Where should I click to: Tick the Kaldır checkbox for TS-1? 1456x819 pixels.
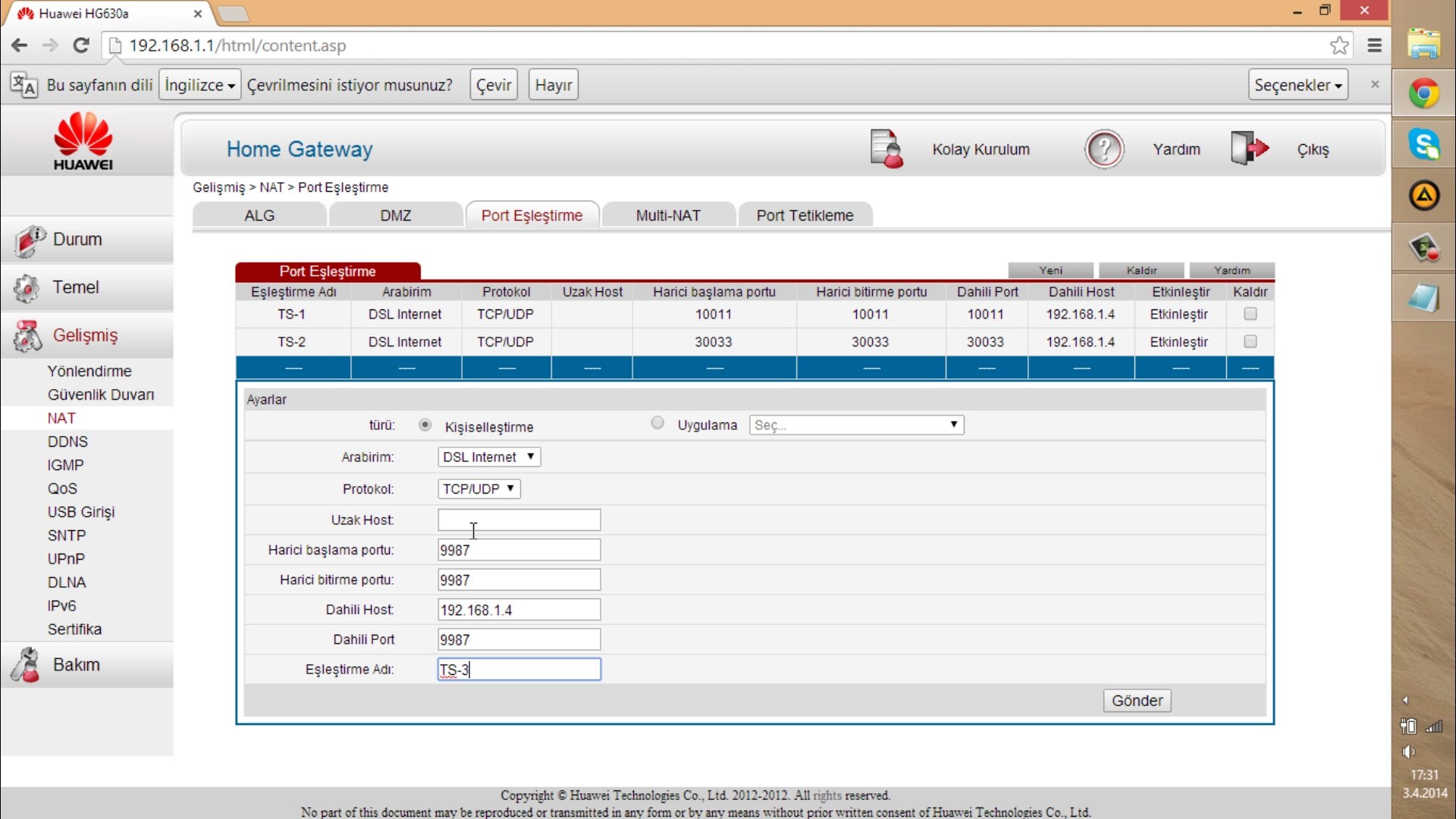coord(1250,314)
